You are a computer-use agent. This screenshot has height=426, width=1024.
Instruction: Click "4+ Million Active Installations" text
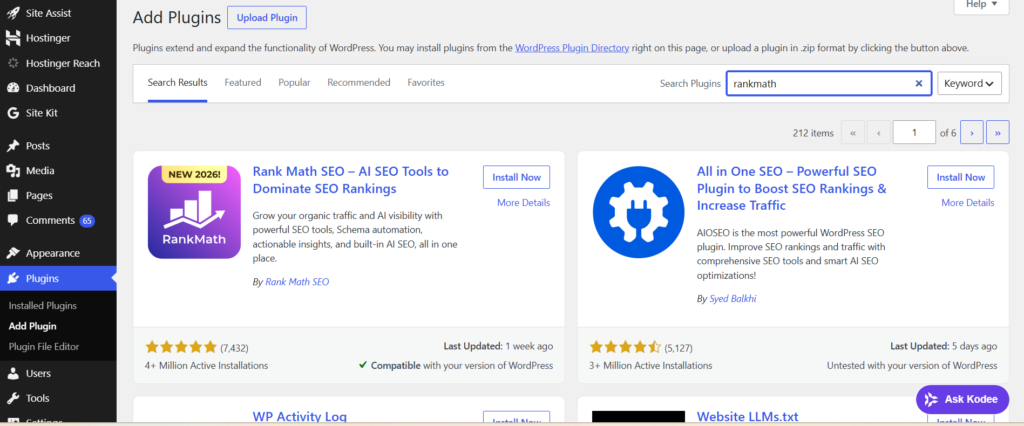pyautogui.click(x=206, y=365)
